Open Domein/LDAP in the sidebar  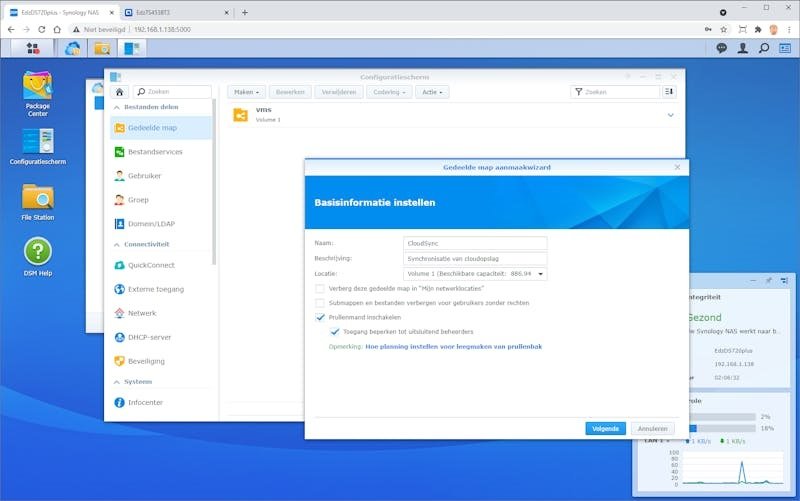click(x=161, y=224)
